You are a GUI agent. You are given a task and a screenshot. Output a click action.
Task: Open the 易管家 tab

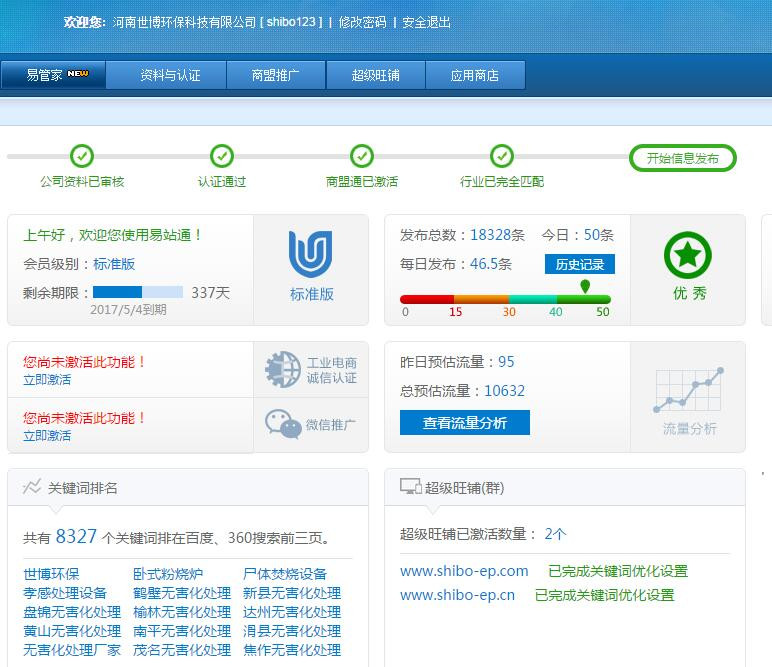[x=53, y=75]
